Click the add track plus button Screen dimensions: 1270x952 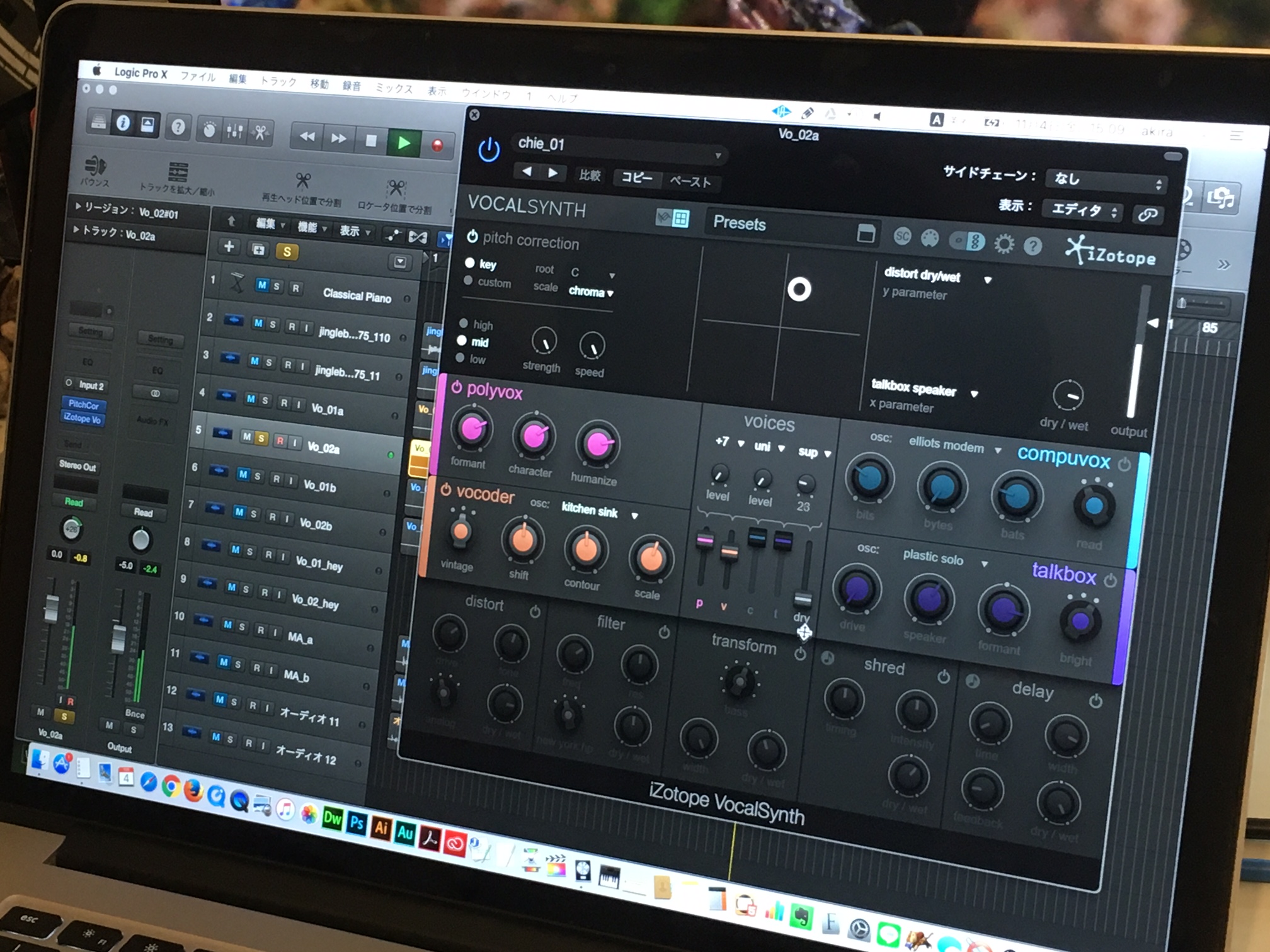click(x=229, y=246)
